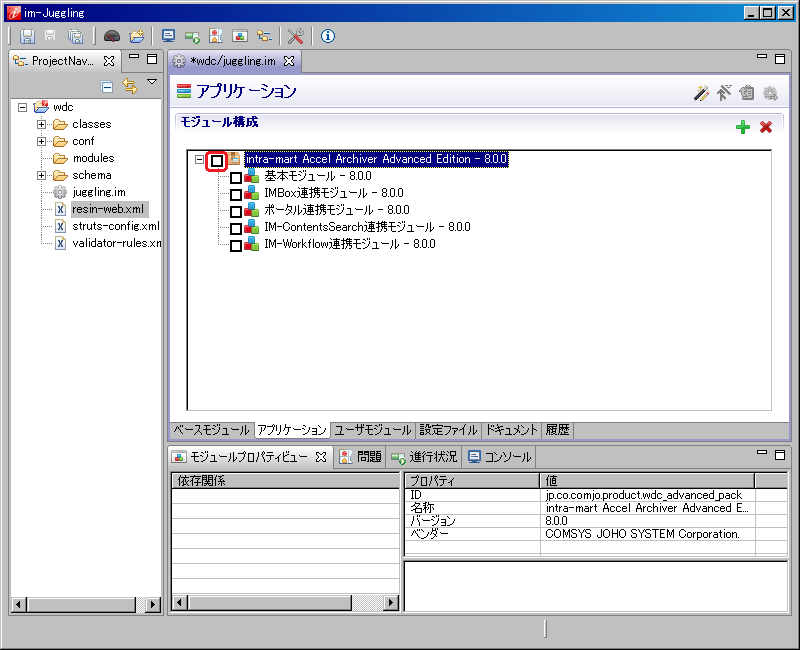Close the module property view tab
Viewport: 800px width, 650px height.
click(320, 457)
